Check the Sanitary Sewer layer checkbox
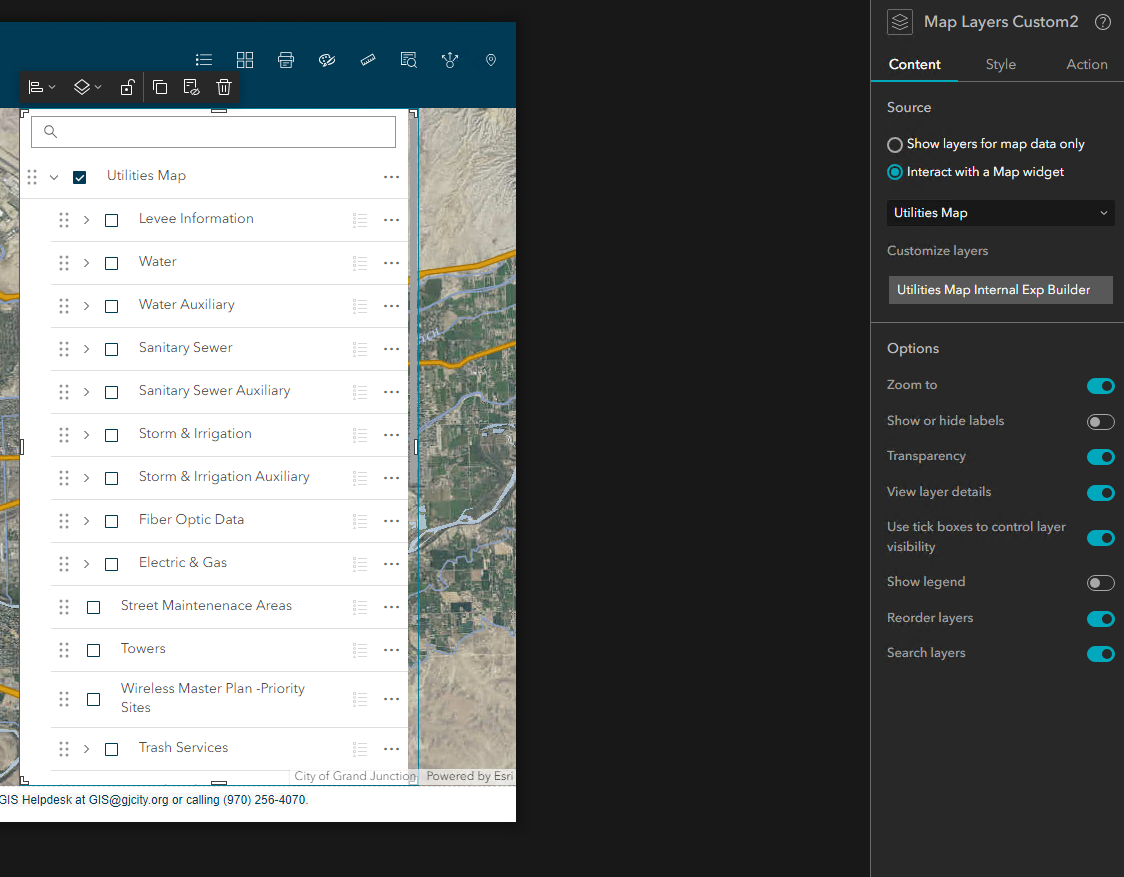1124x877 pixels. 112,349
